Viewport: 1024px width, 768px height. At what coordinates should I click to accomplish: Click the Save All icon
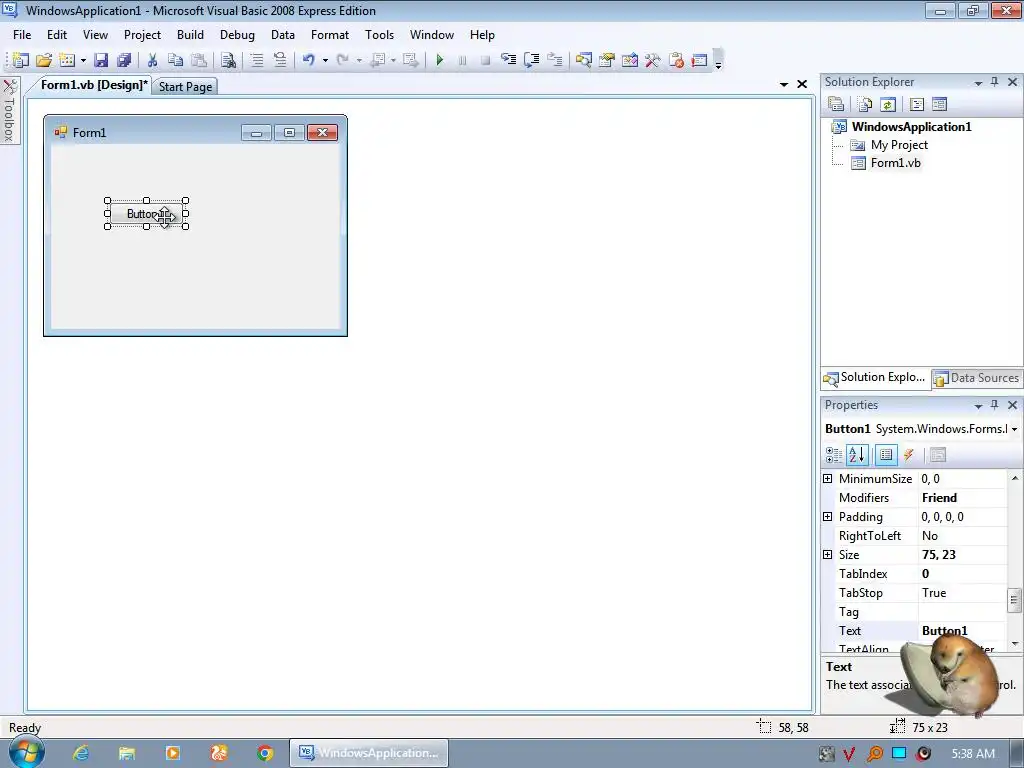123,60
